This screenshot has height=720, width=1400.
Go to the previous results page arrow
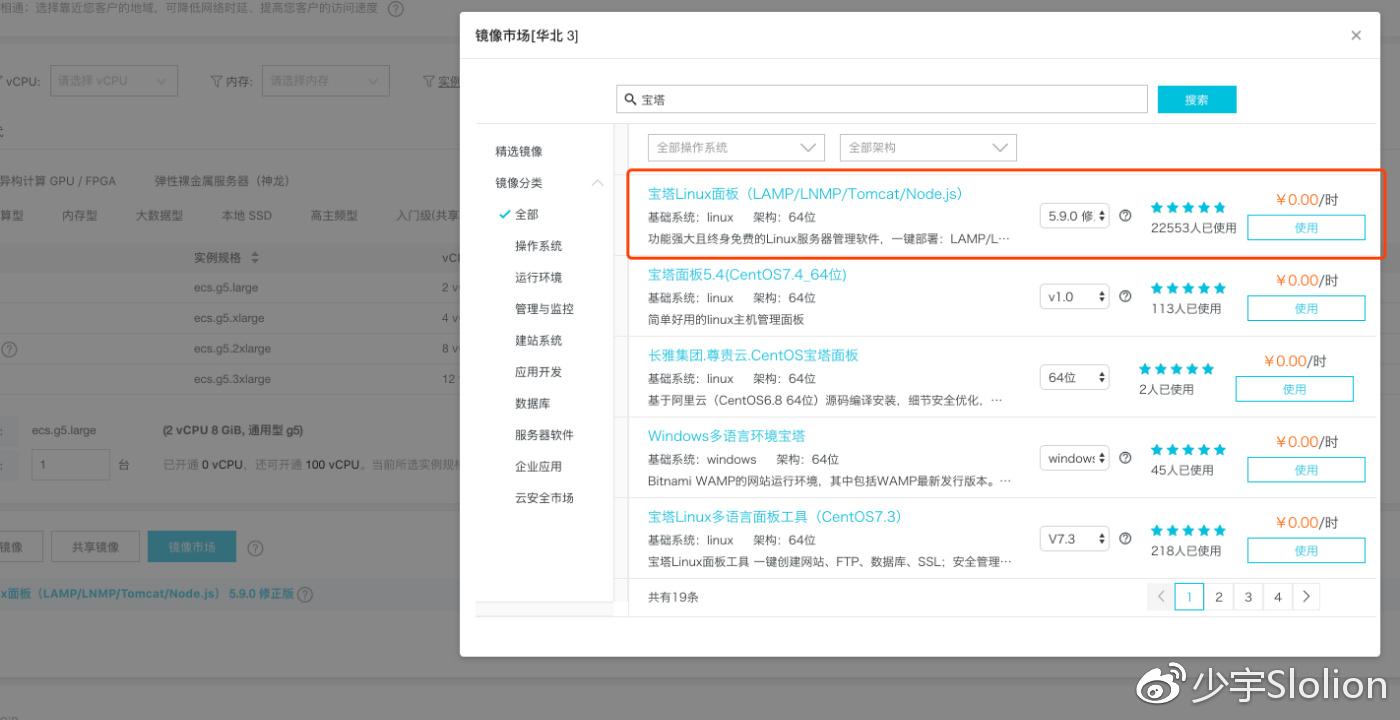pyautogui.click(x=1160, y=597)
